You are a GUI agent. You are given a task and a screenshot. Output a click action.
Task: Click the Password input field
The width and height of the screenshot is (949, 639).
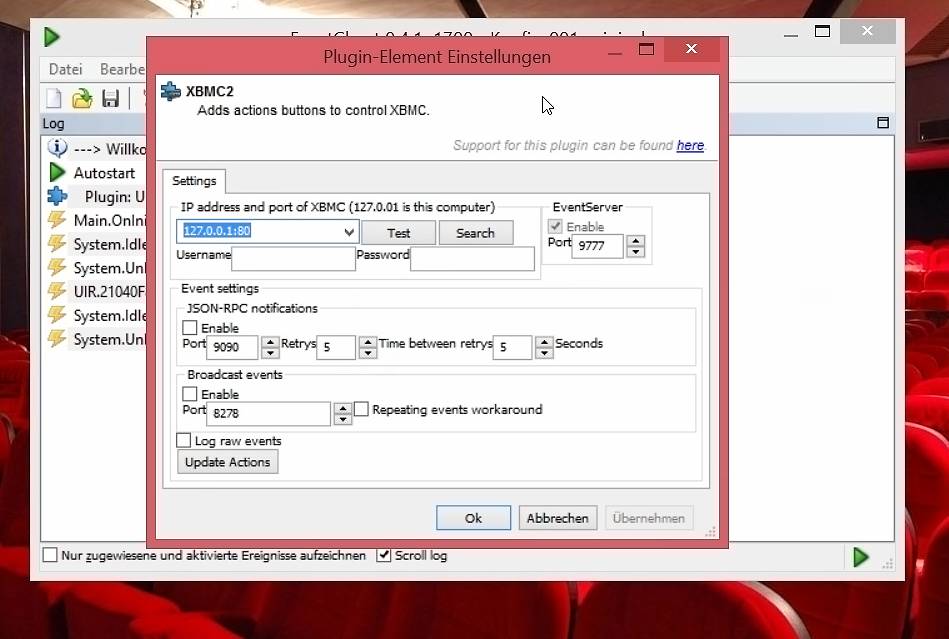point(472,258)
